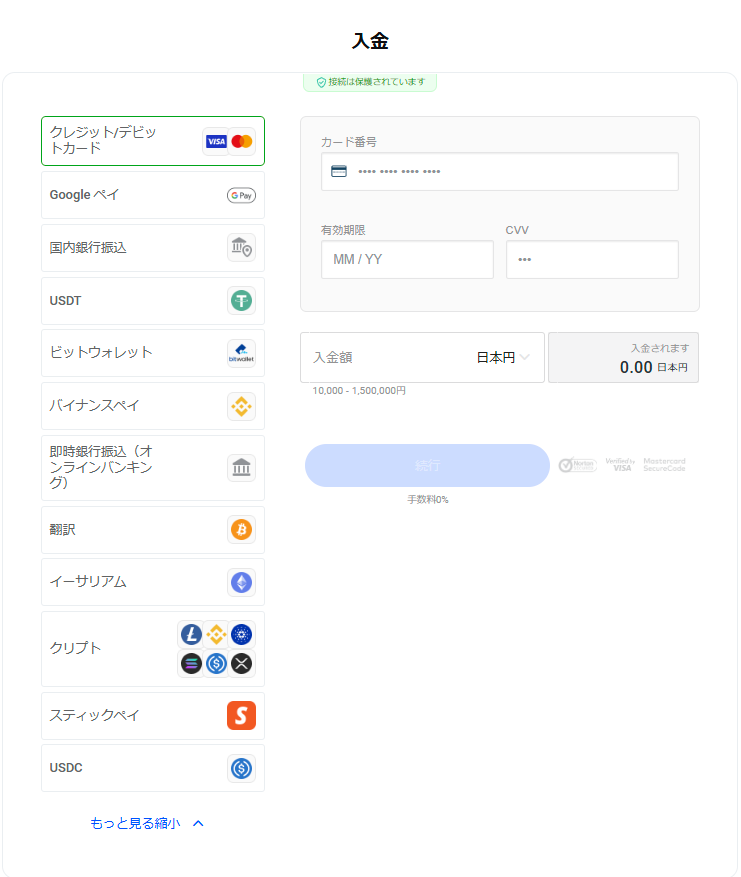
Task: Select the Cardano icon
Action: 241,634
